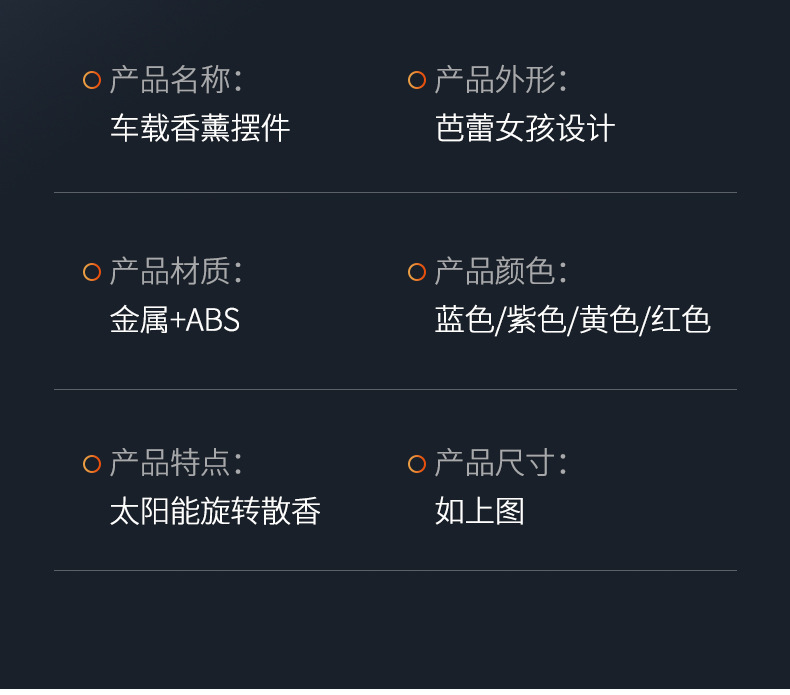This screenshot has height=695, width=790.
Task: Select the orange bullet next to 产品颜色
Action: (417, 272)
